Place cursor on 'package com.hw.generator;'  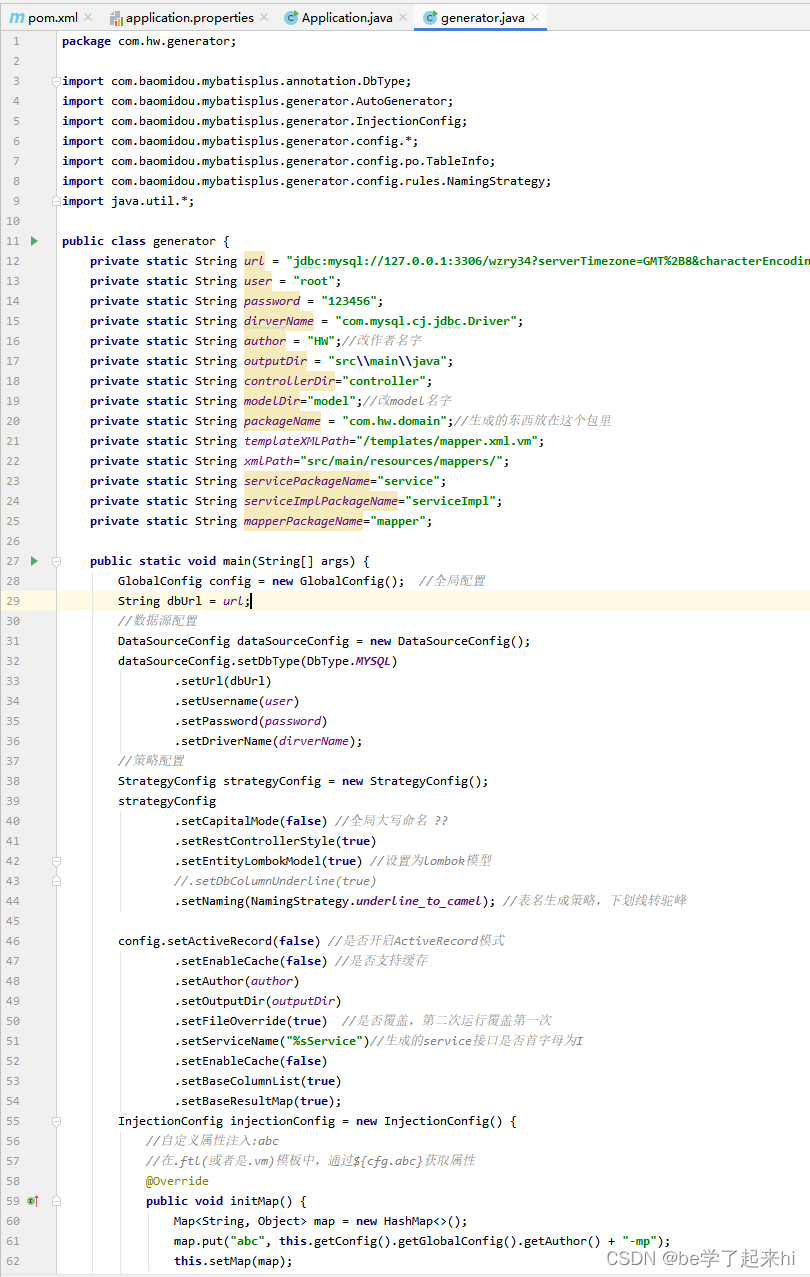149,41
